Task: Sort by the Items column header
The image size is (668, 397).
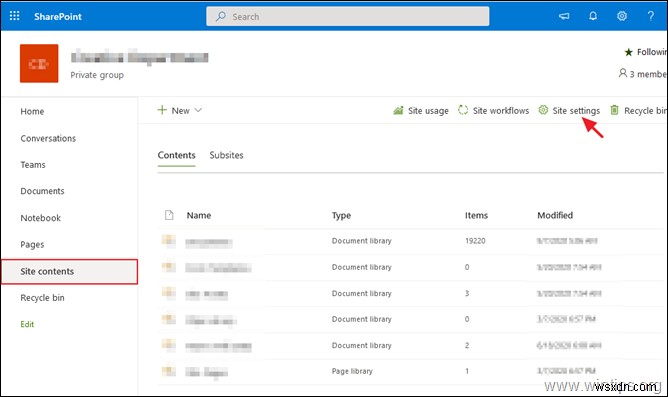Action: [x=476, y=216]
